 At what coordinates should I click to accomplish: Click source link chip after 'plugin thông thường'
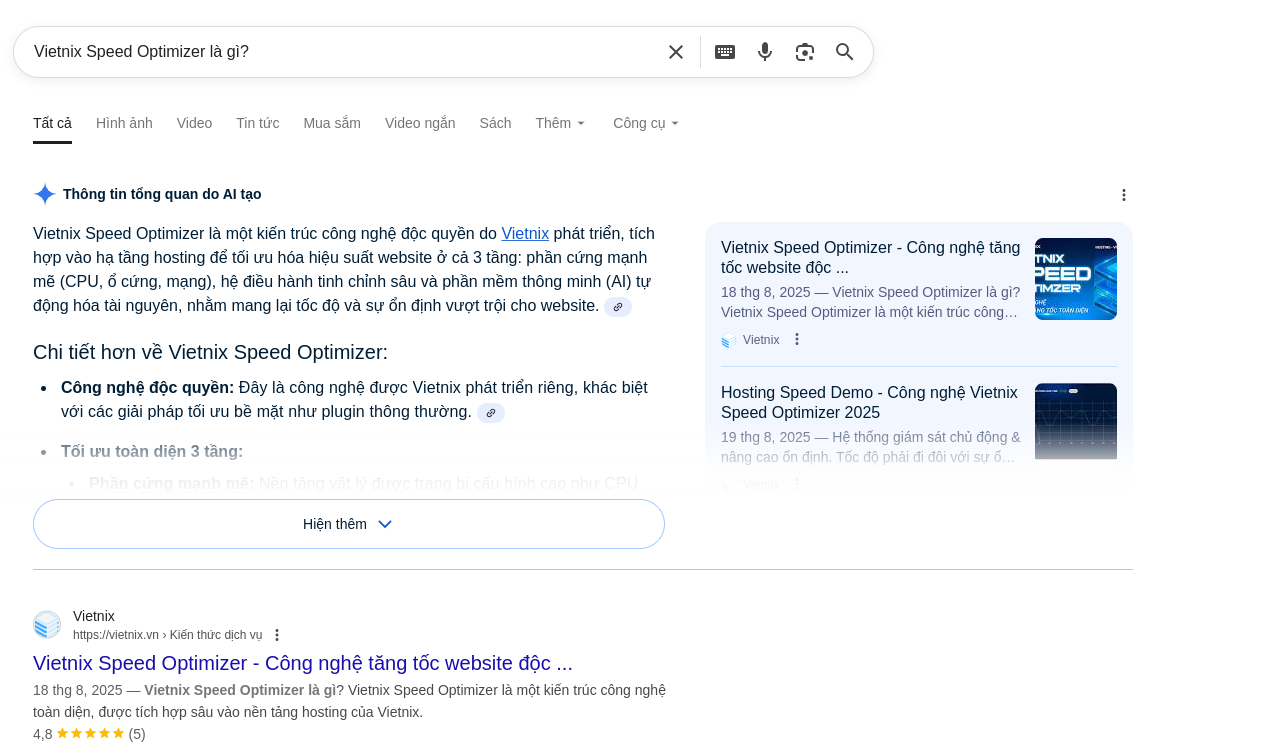[491, 413]
